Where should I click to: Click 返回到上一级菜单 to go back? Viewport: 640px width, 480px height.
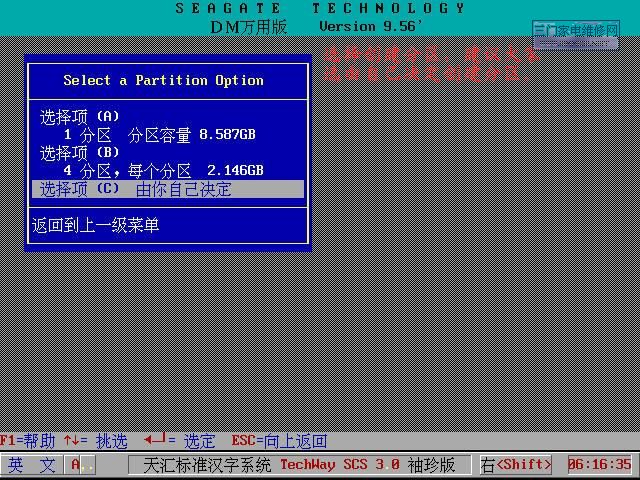96,226
